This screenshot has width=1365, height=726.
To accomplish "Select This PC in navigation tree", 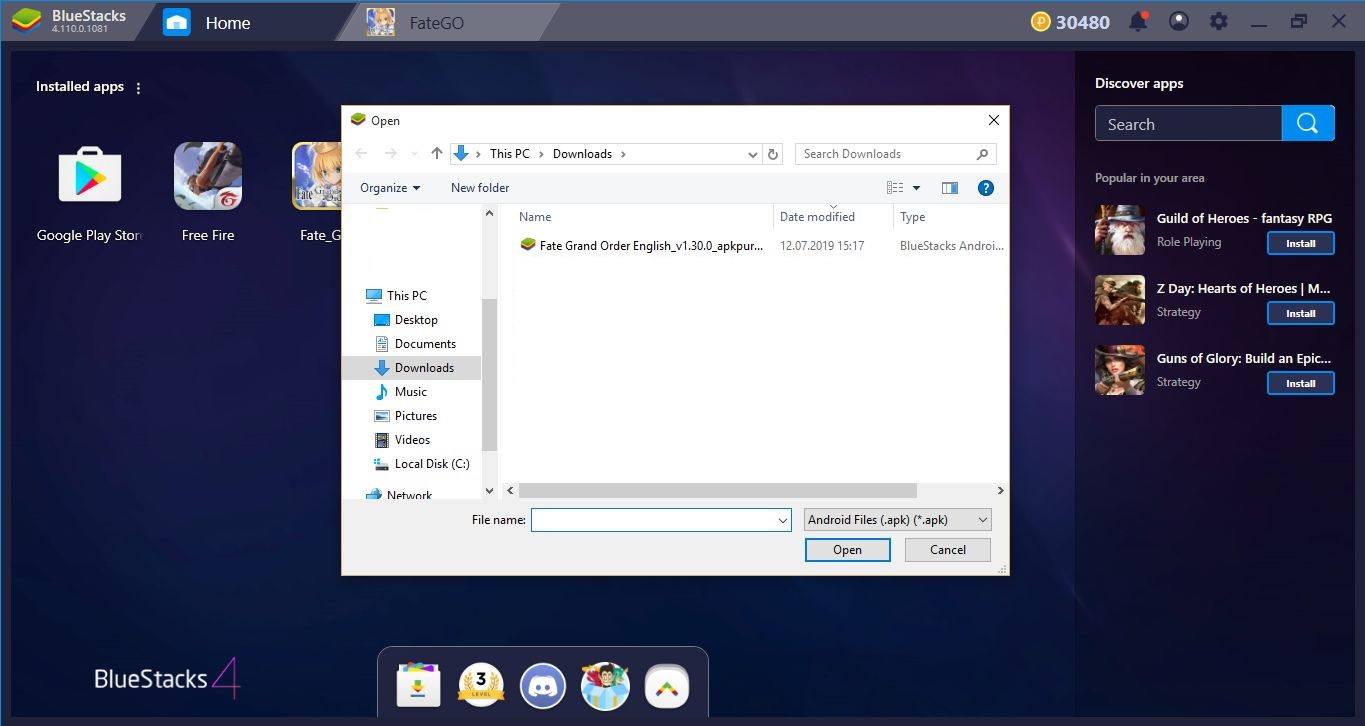I will click(397, 296).
